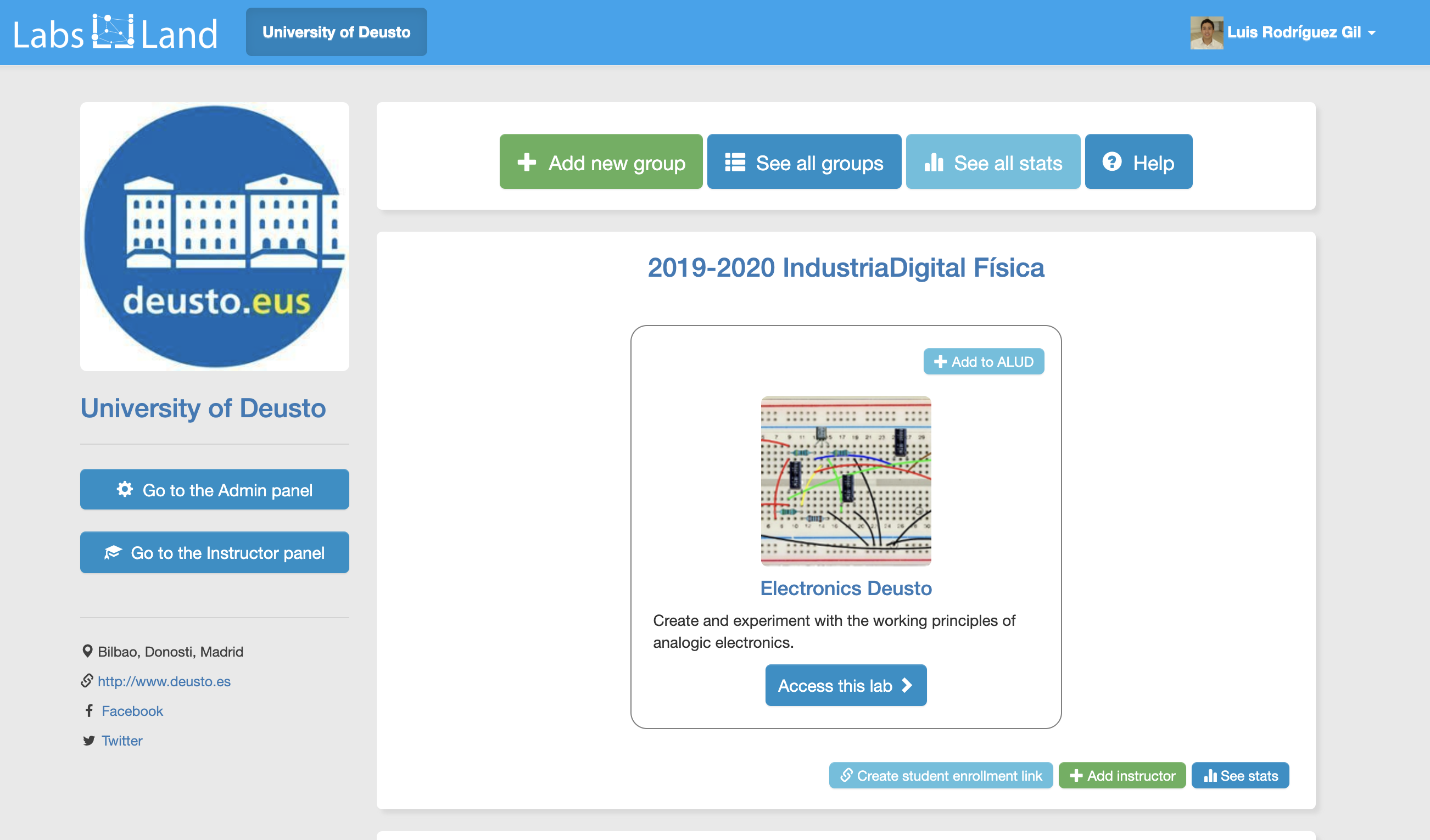The width and height of the screenshot is (1430, 840).
Task: Click Add instructor button
Action: pyautogui.click(x=1122, y=775)
